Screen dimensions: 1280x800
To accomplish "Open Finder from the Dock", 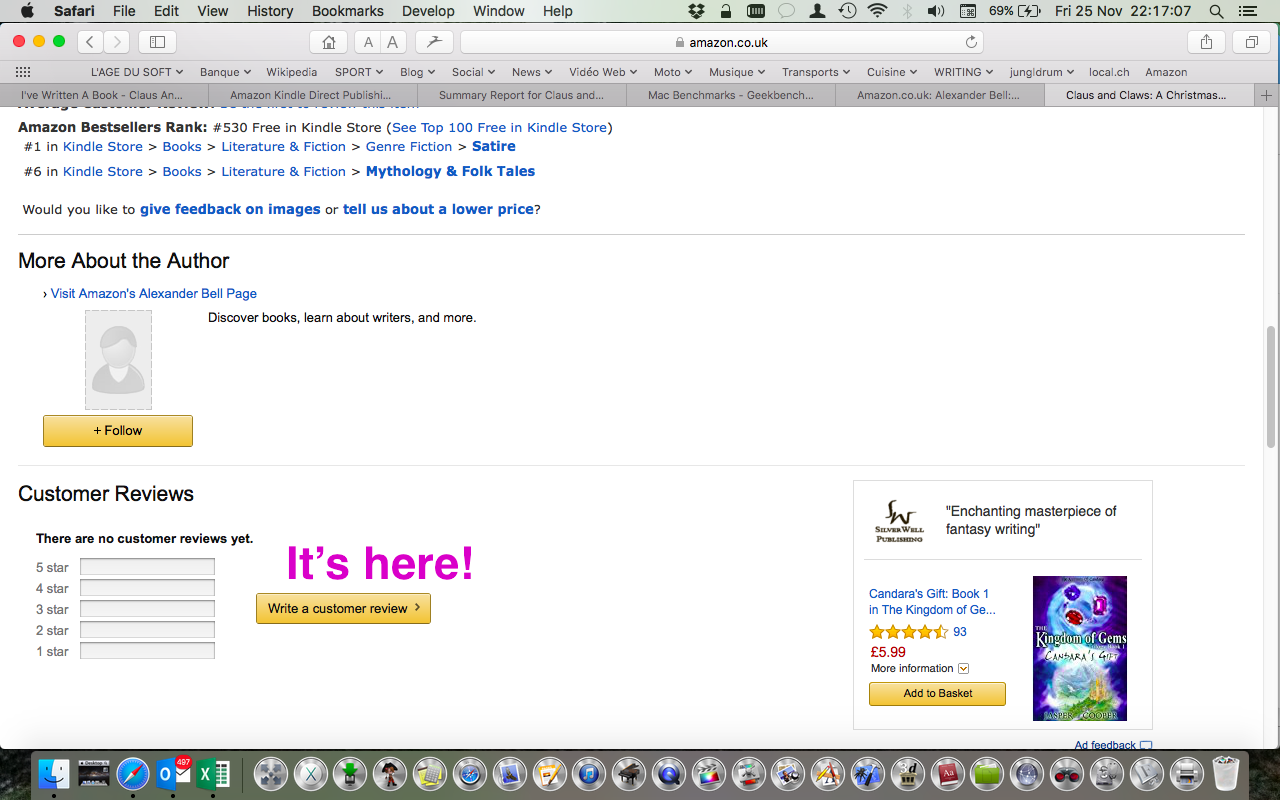I will pyautogui.click(x=54, y=774).
